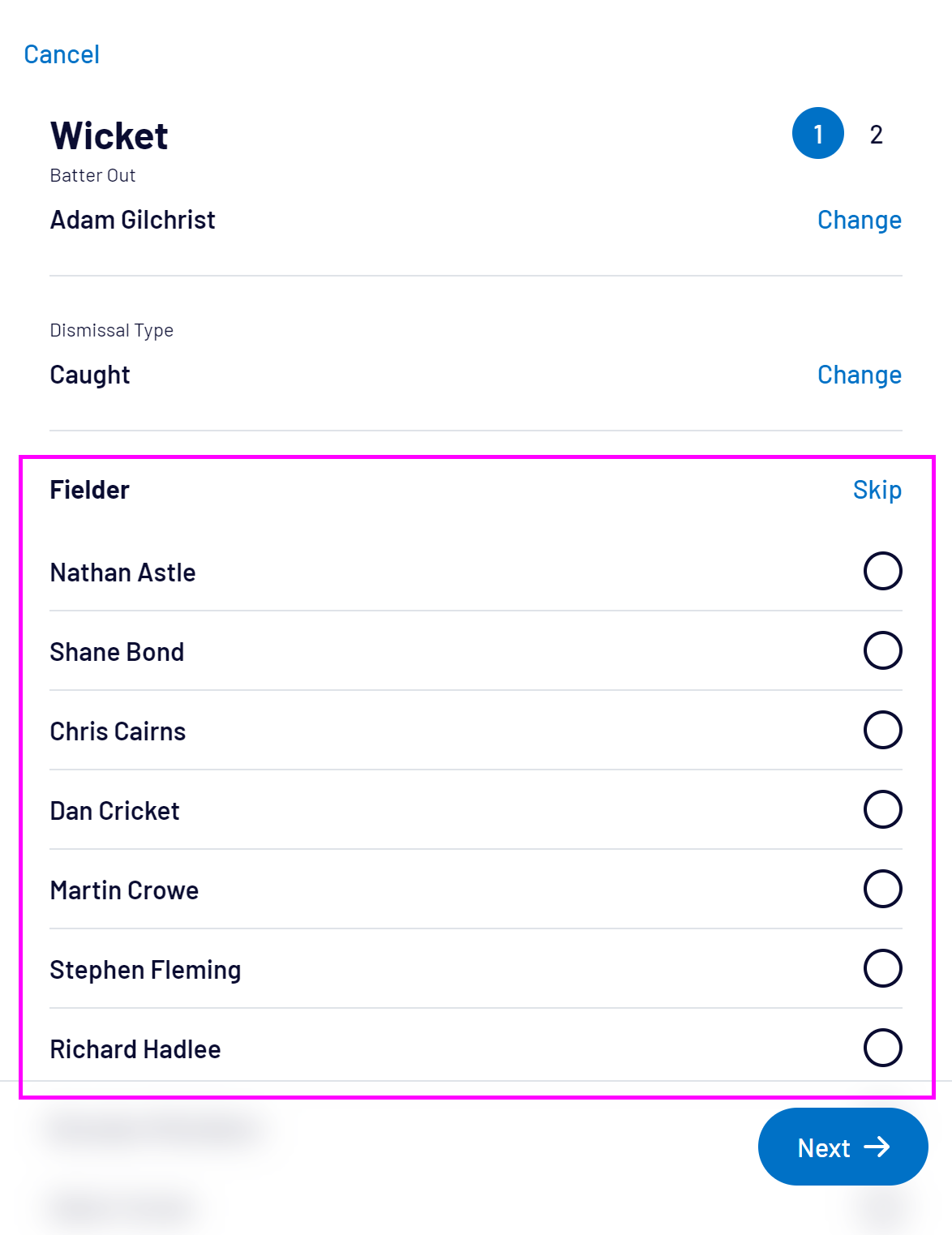The height and width of the screenshot is (1235, 952).
Task: Tap the Shane Bond name label
Action: [117, 652]
